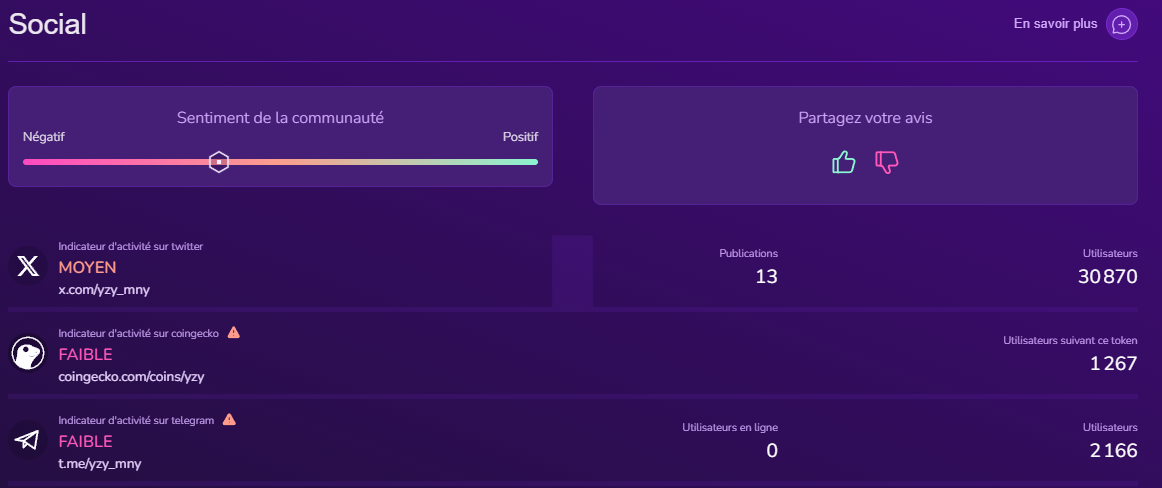Click the FAIBLE rating for telegram
Image resolution: width=1162 pixels, height=488 pixels.
(85, 442)
